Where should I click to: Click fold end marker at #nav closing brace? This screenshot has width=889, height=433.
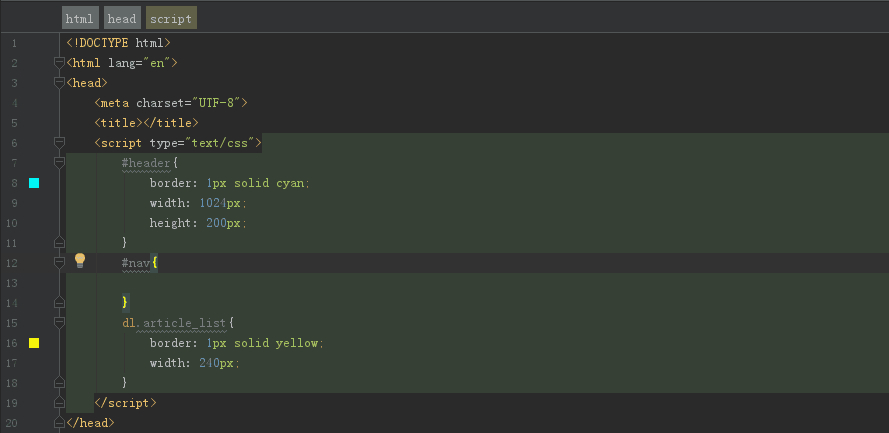[59, 302]
